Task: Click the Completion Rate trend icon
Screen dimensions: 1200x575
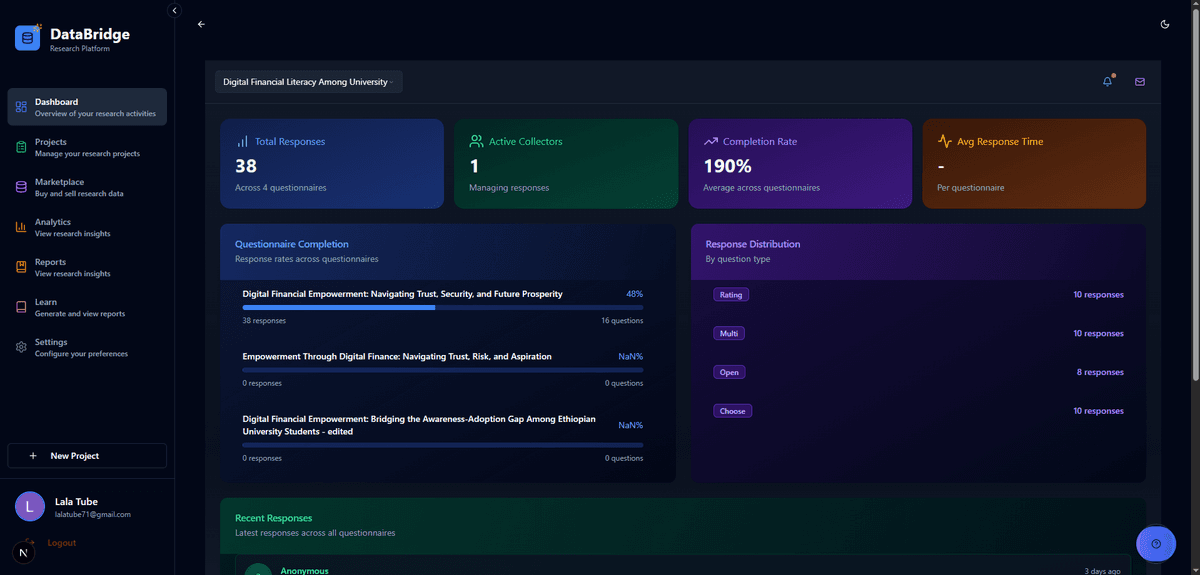Action: point(711,141)
